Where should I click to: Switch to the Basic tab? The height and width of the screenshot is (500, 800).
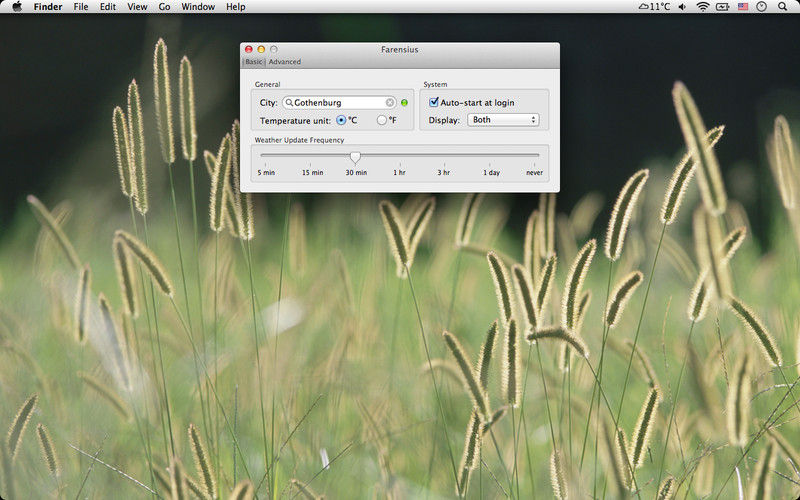[254, 62]
